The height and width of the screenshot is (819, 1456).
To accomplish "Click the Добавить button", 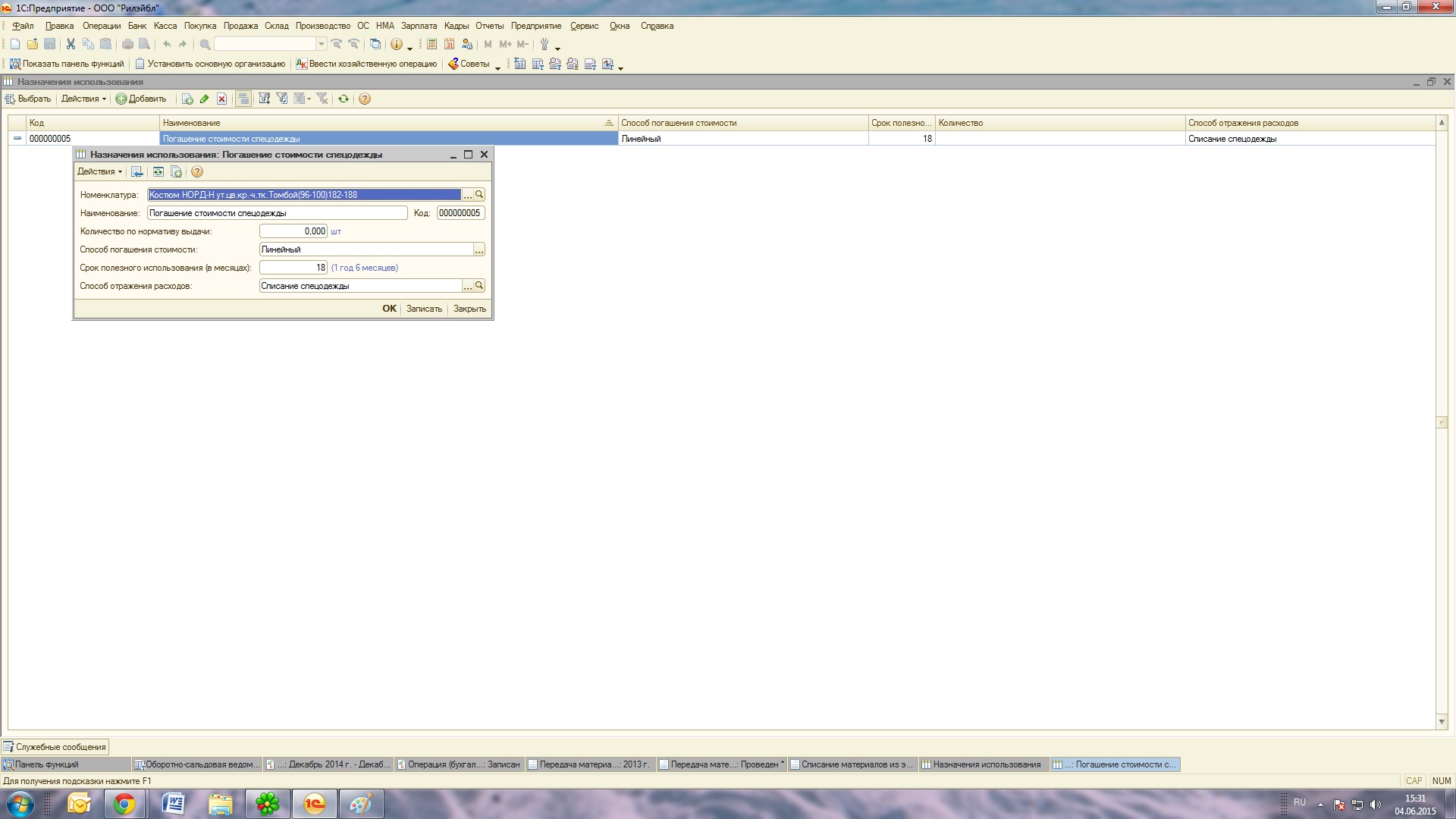I will (141, 99).
